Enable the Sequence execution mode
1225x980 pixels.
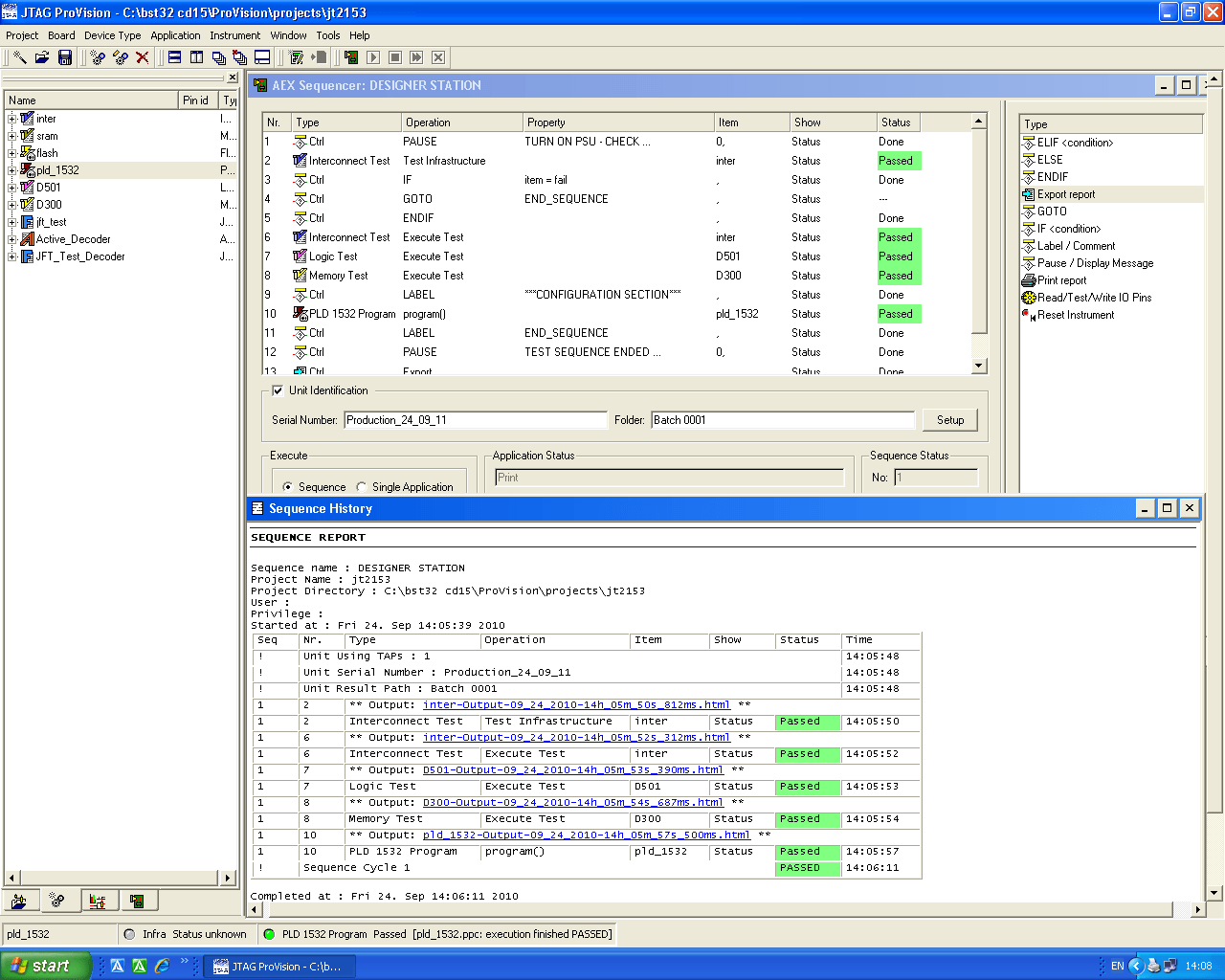click(286, 486)
